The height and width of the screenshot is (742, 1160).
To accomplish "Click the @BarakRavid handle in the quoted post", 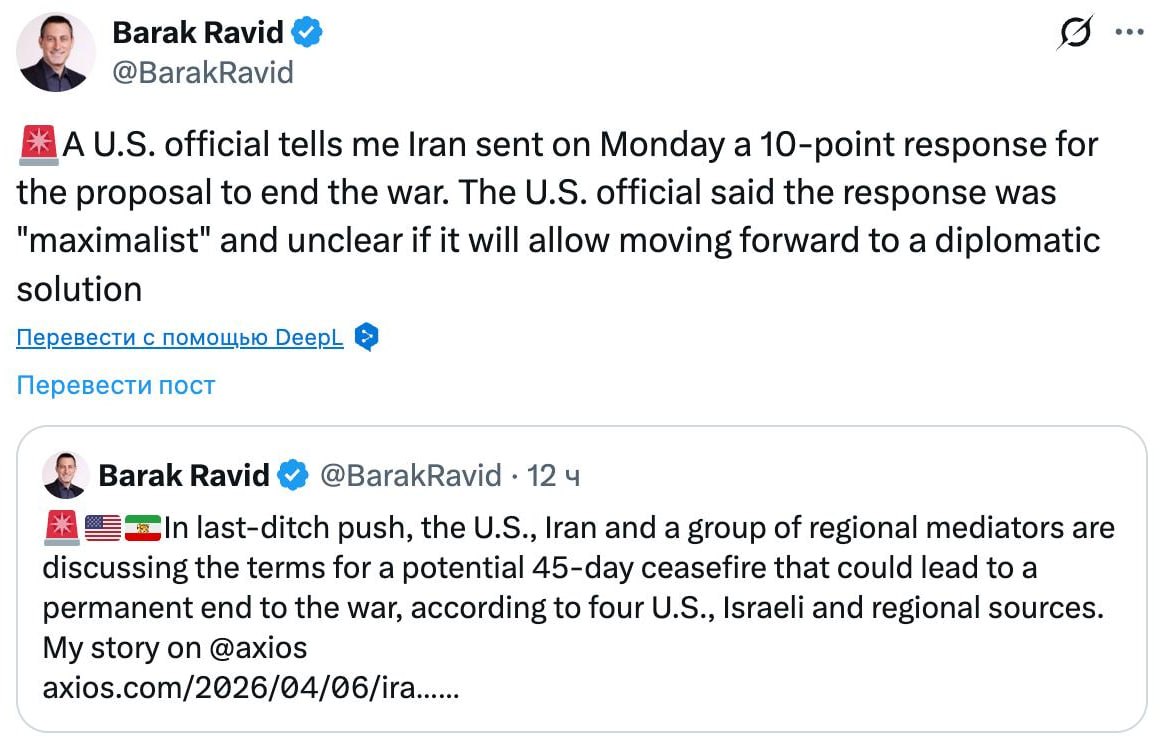I will point(410,475).
